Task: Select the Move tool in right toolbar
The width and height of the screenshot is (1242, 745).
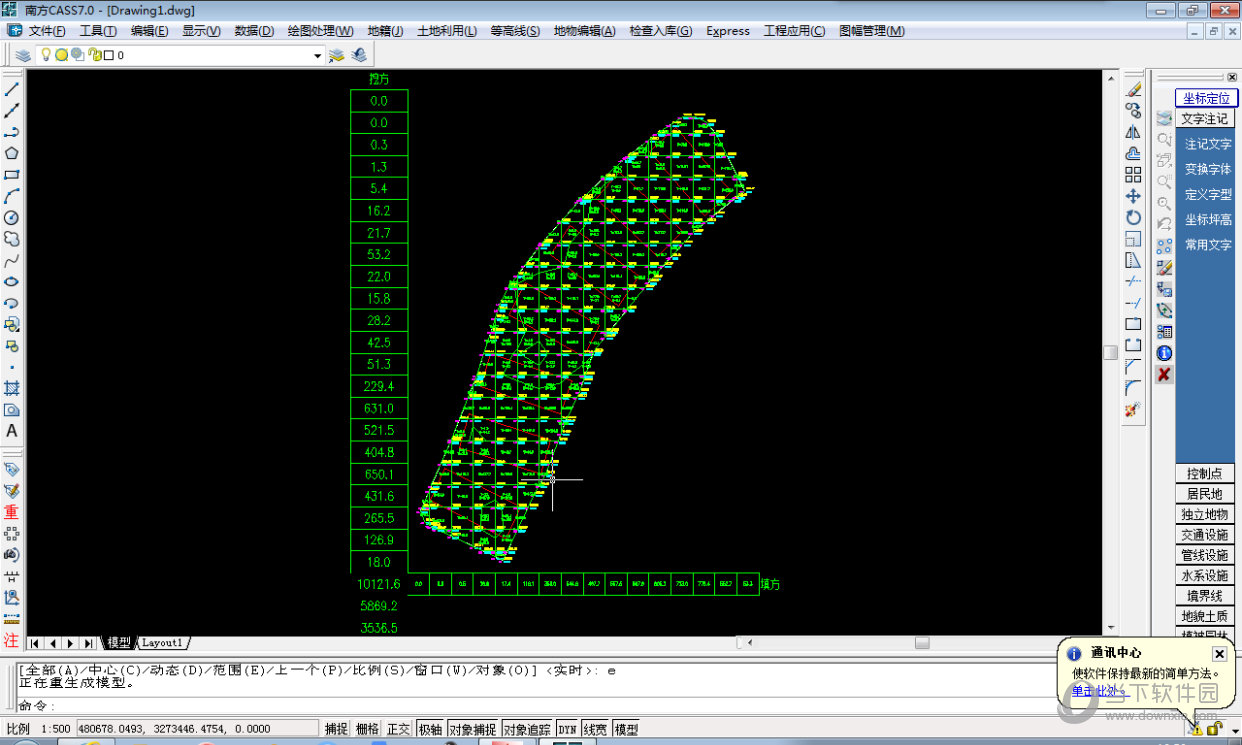Action: pyautogui.click(x=1134, y=196)
